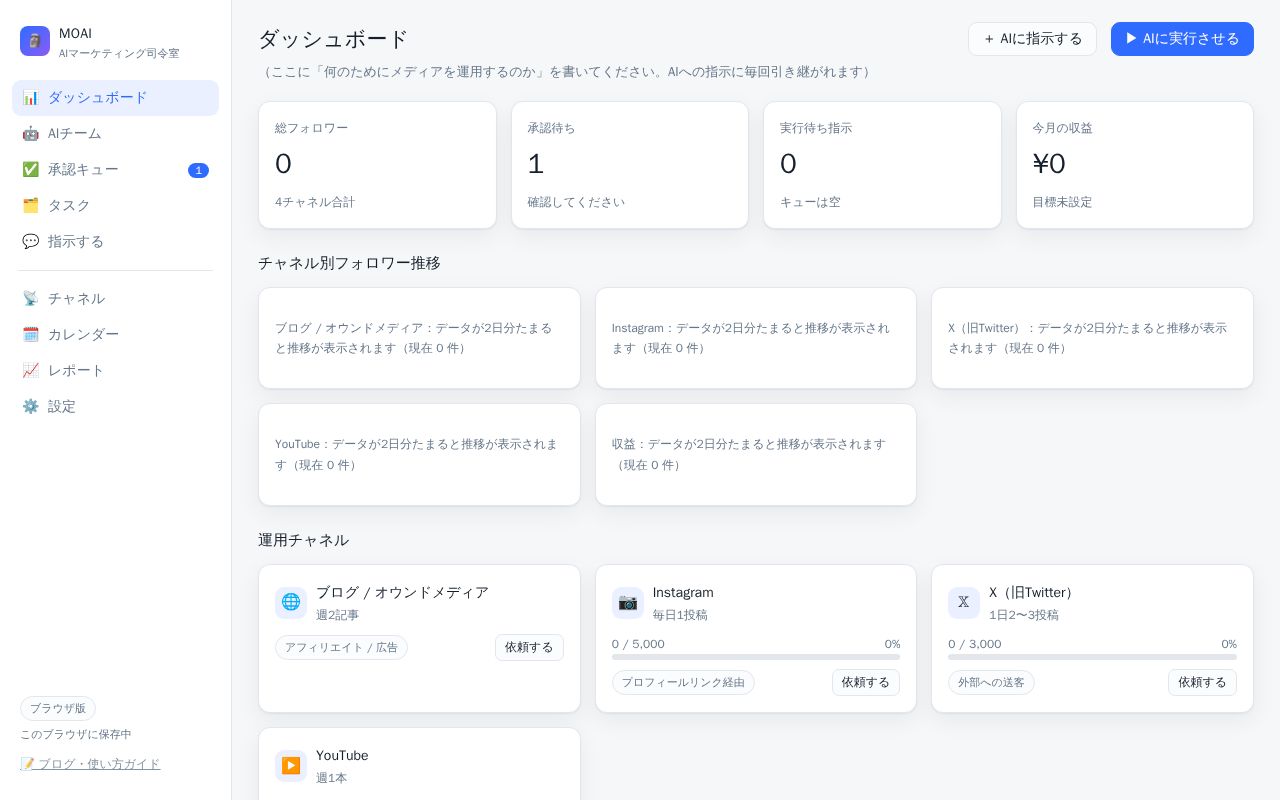Click the このブラウザに保存中 status text
This screenshot has height=800, width=1280.
76,735
